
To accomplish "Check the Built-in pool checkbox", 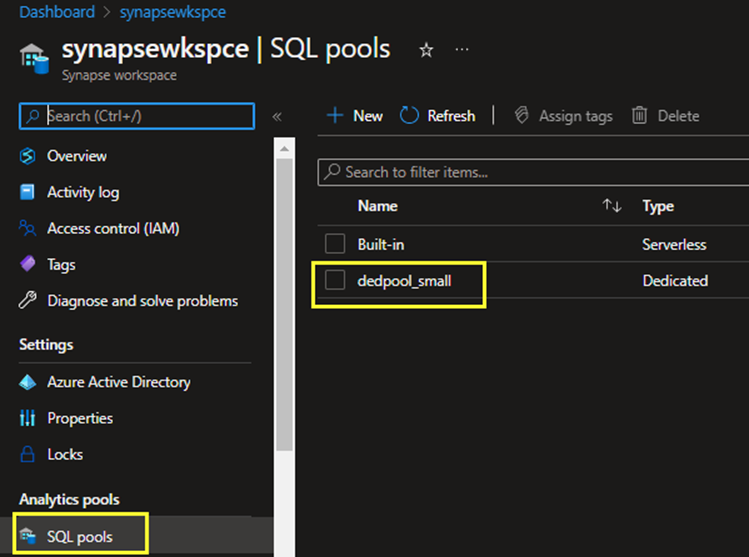I will pos(335,244).
